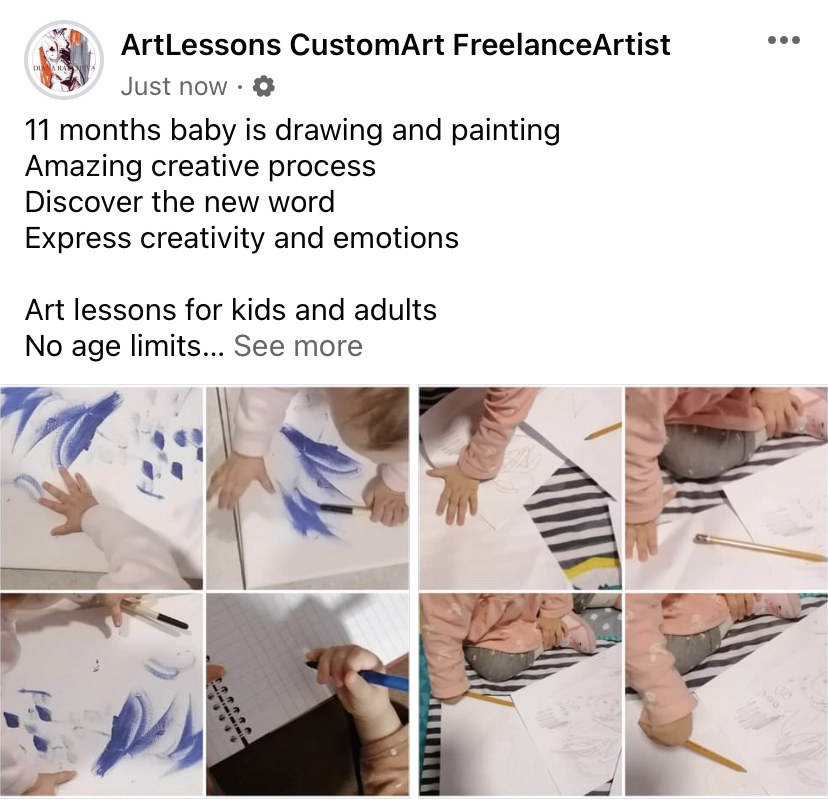Image resolution: width=828 pixels, height=803 pixels.
Task: Open the three-dot post options menu
Action: click(784, 40)
